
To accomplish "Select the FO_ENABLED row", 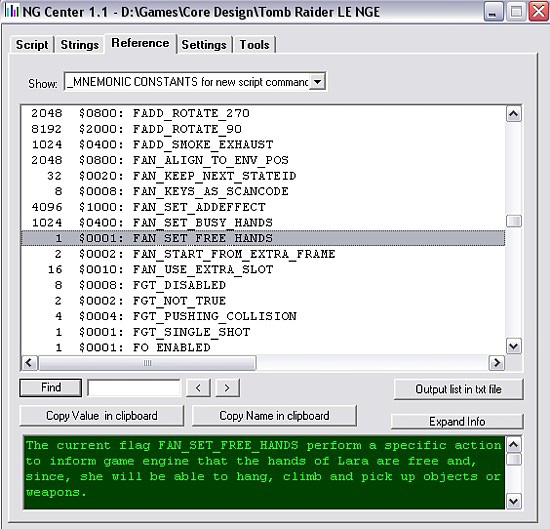I will 263,347.
